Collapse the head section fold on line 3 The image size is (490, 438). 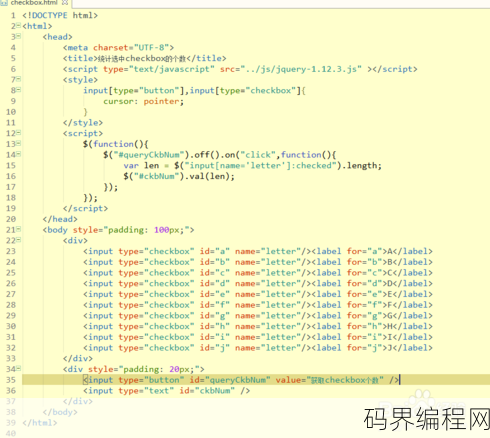tap(19, 36)
